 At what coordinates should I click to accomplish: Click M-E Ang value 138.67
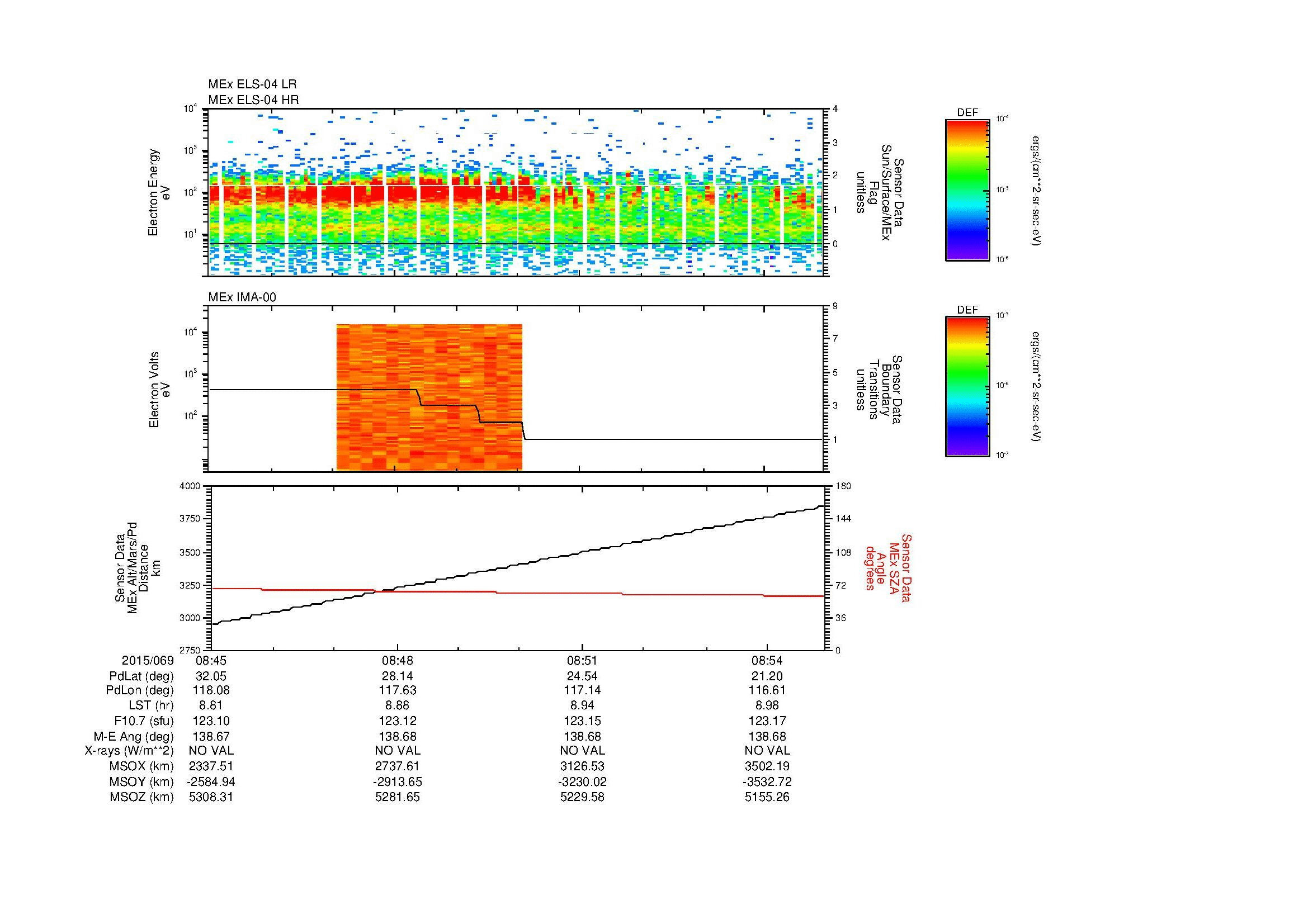tap(211, 737)
